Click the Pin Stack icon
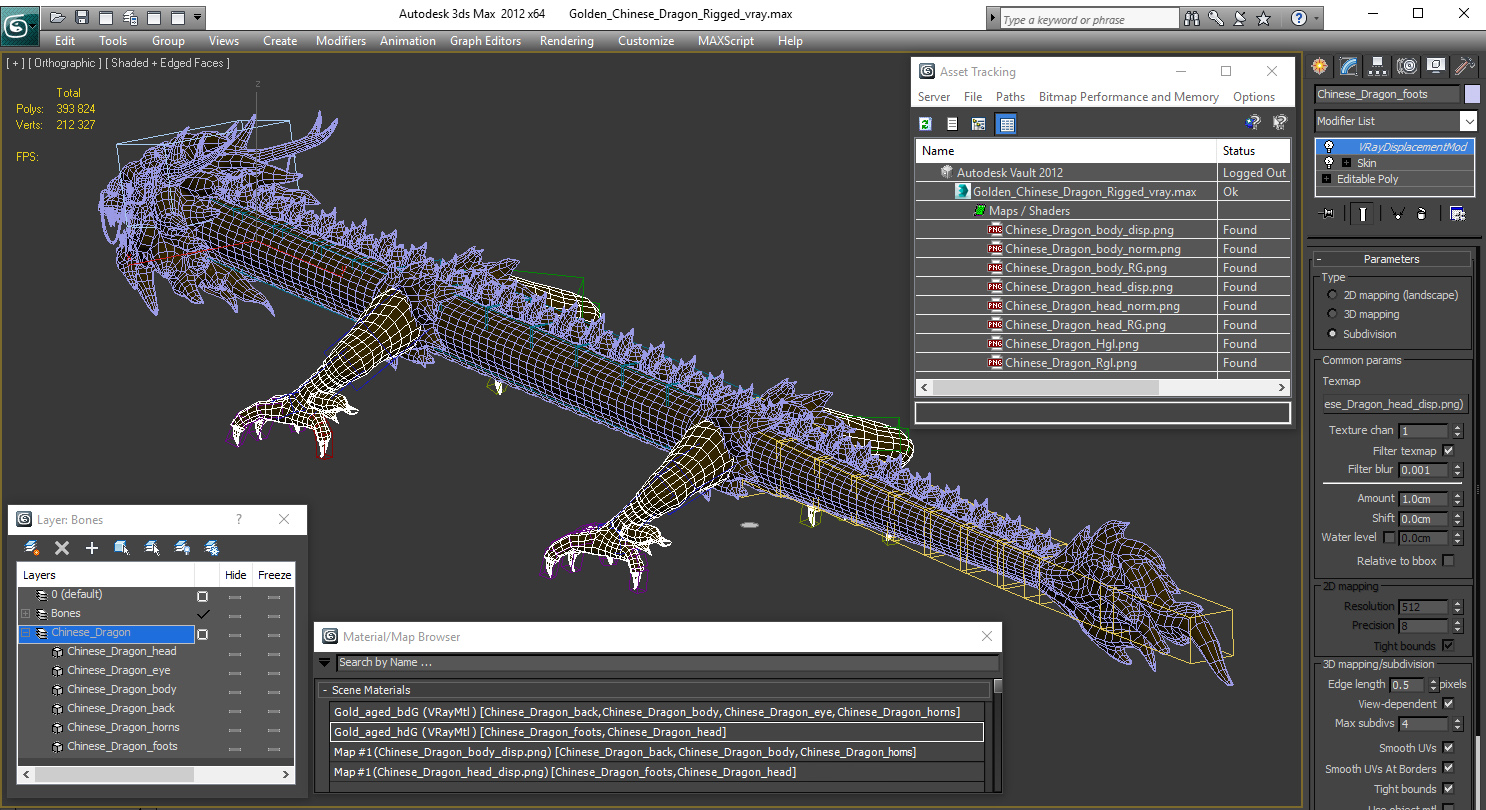 (x=1328, y=213)
